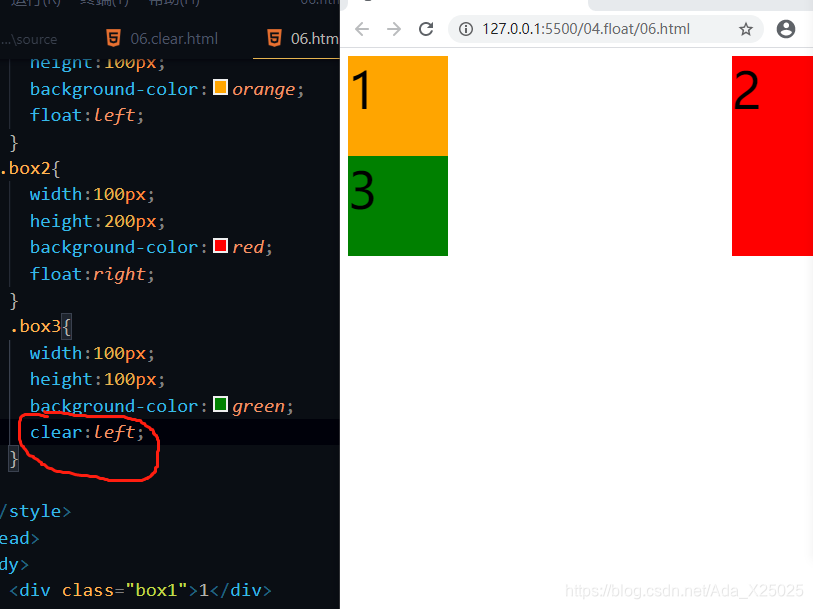Open the green color swatch picker

pyautogui.click(x=220, y=404)
